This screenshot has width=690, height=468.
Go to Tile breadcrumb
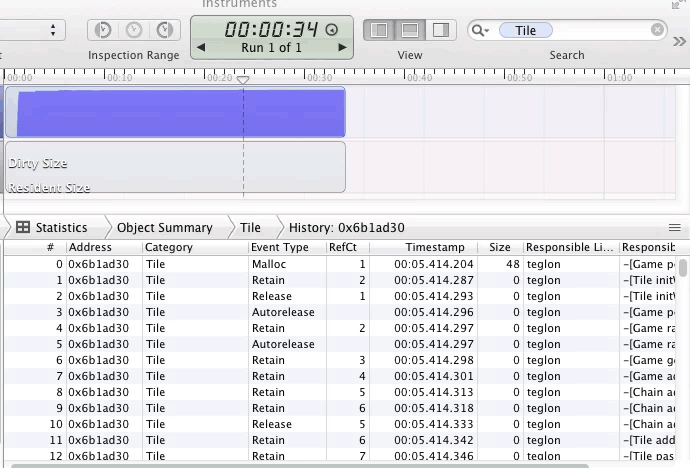pyautogui.click(x=250, y=227)
